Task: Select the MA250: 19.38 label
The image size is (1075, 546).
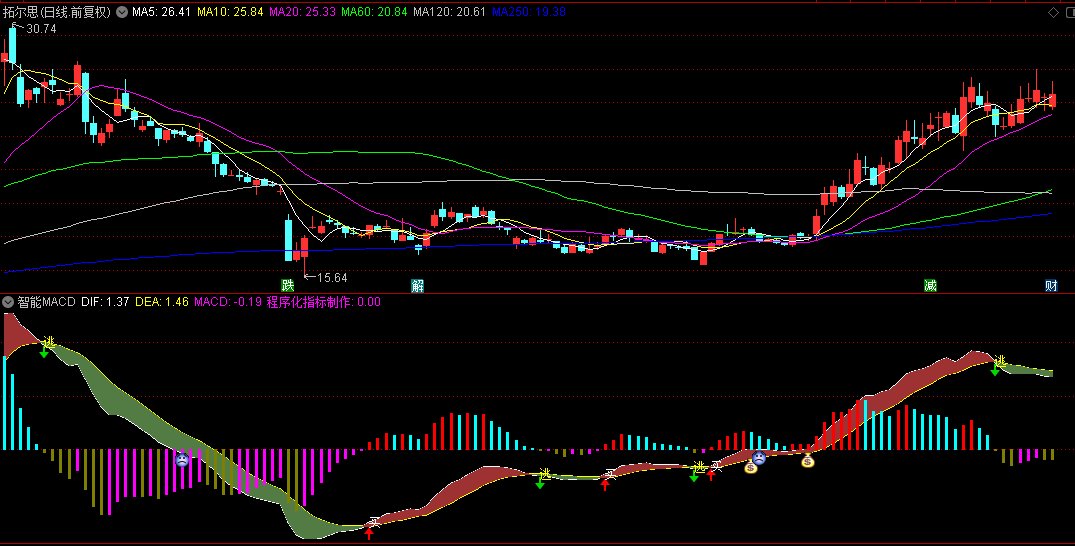Action: pos(529,12)
